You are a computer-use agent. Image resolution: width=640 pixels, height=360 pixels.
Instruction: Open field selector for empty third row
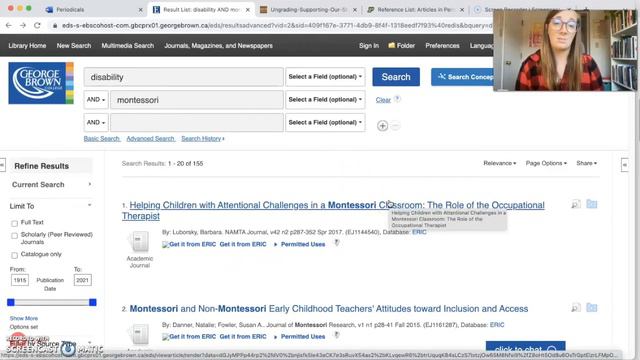click(325, 122)
